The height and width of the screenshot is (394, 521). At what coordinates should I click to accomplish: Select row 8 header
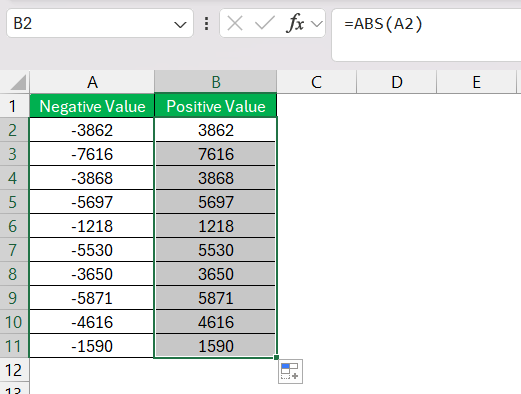[x=14, y=274]
